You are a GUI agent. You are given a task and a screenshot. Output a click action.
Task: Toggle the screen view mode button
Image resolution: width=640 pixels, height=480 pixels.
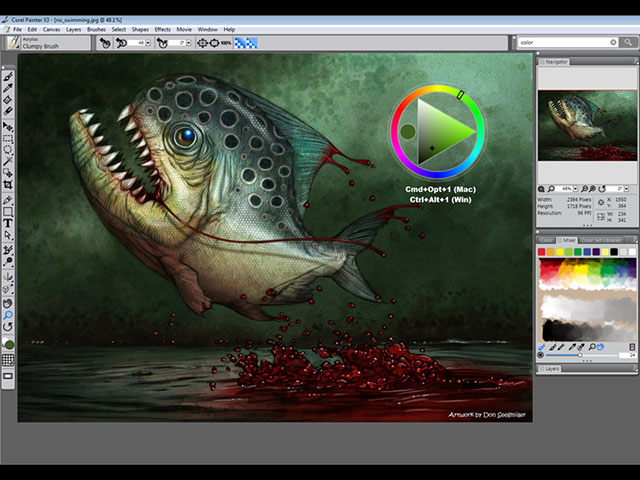pyautogui.click(x=8, y=376)
